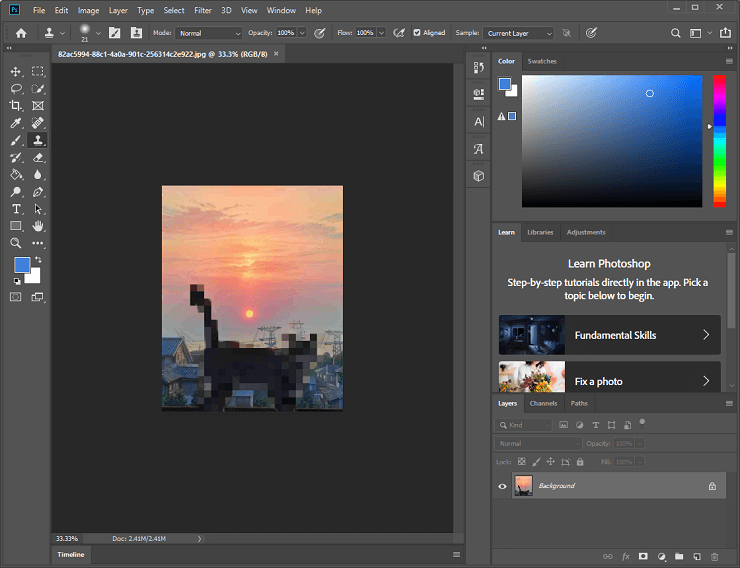The height and width of the screenshot is (568, 740).
Task: Select the Blur tool
Action: pos(38,175)
